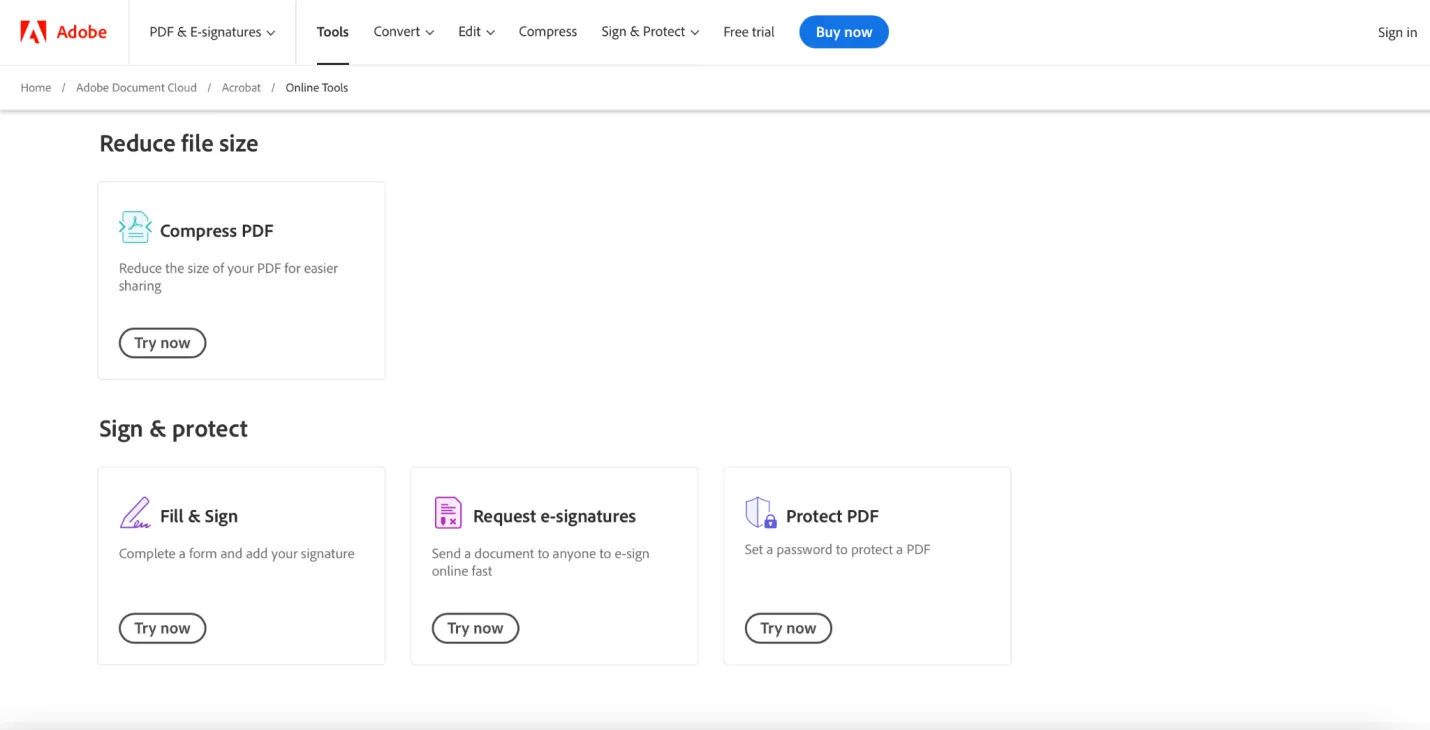Click the Buy now button
1430x730 pixels.
[844, 32]
